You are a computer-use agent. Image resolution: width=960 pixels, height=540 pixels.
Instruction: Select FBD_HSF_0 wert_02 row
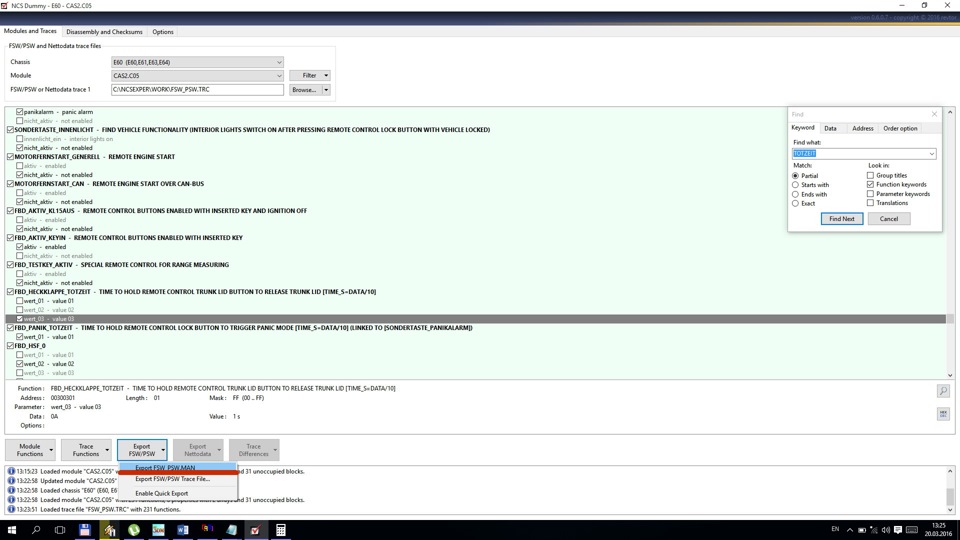coord(475,364)
